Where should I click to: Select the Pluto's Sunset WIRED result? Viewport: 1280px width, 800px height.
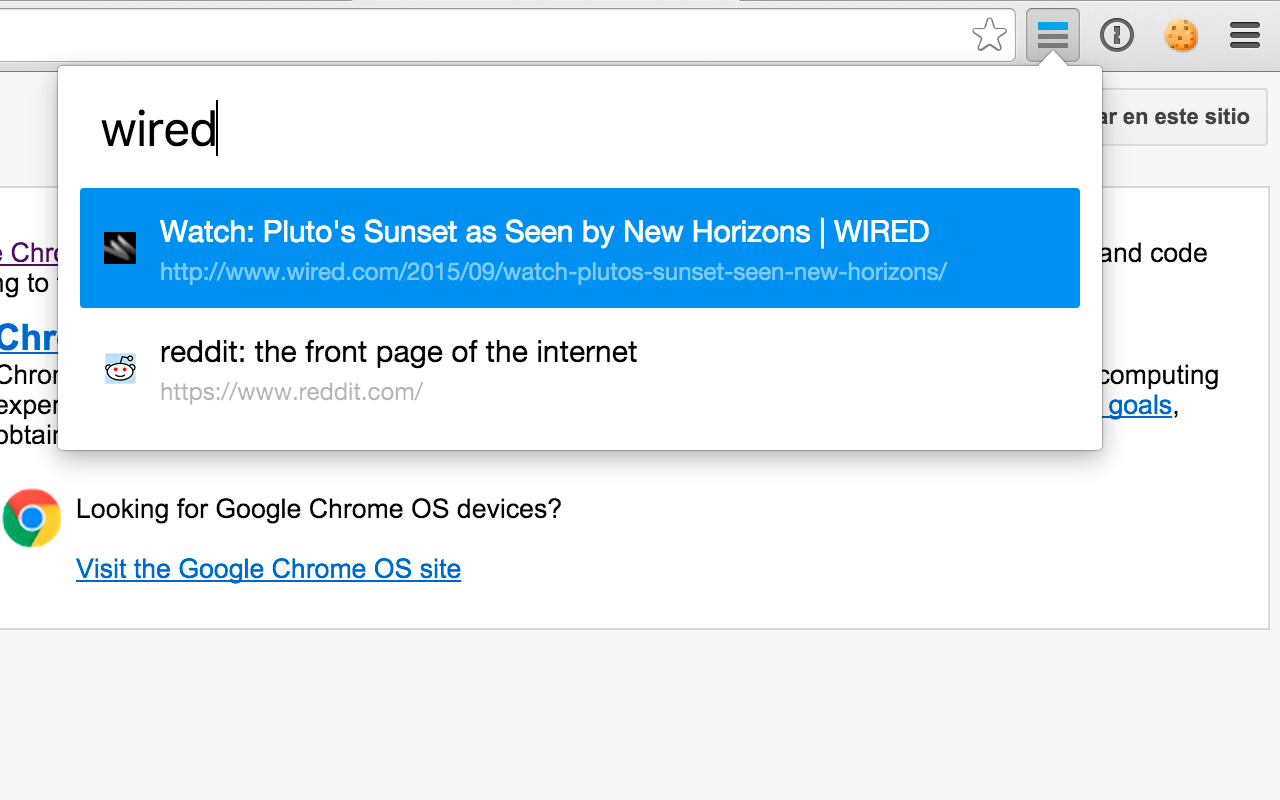pyautogui.click(x=580, y=248)
